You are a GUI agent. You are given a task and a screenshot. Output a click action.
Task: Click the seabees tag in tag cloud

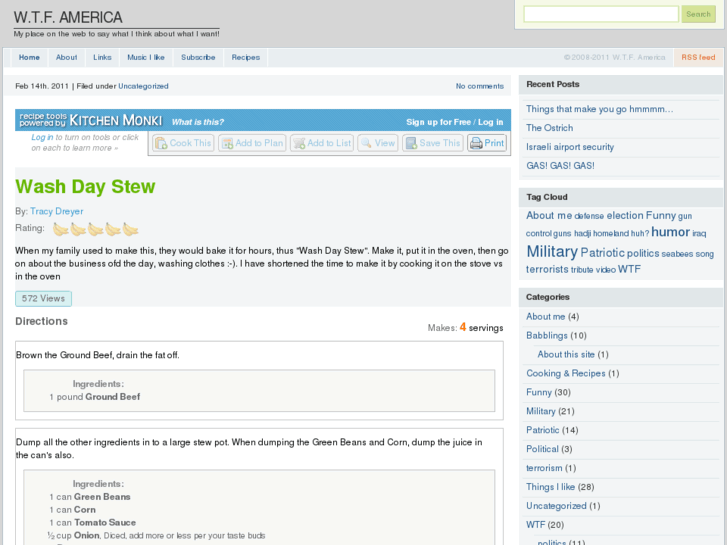point(677,254)
